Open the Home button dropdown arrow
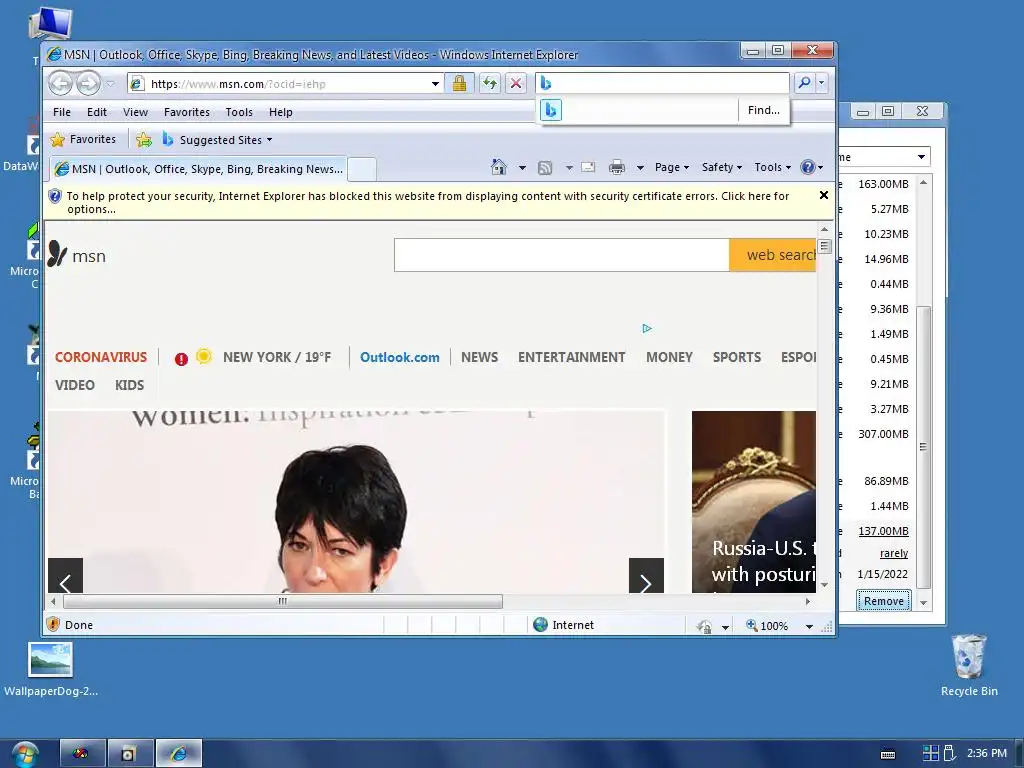 coord(522,168)
